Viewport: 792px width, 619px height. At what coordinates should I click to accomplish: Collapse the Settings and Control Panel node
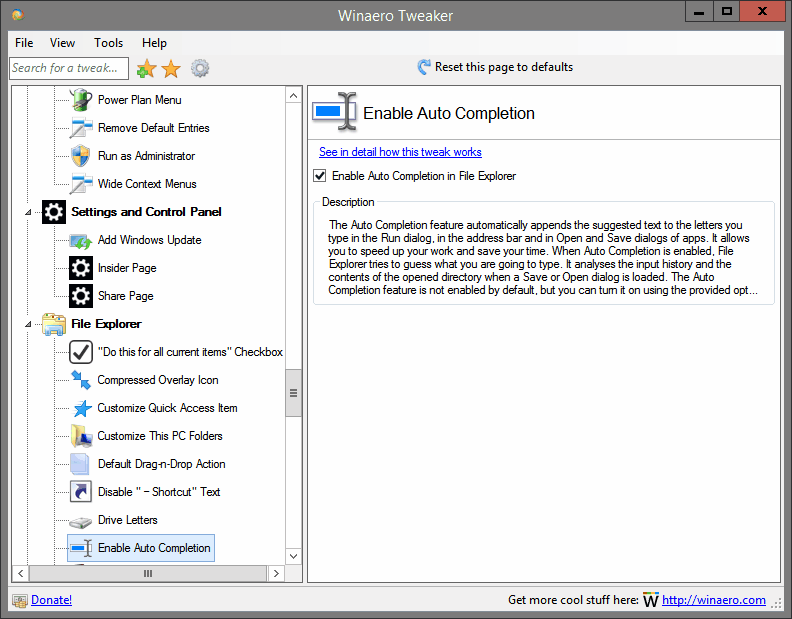click(28, 212)
